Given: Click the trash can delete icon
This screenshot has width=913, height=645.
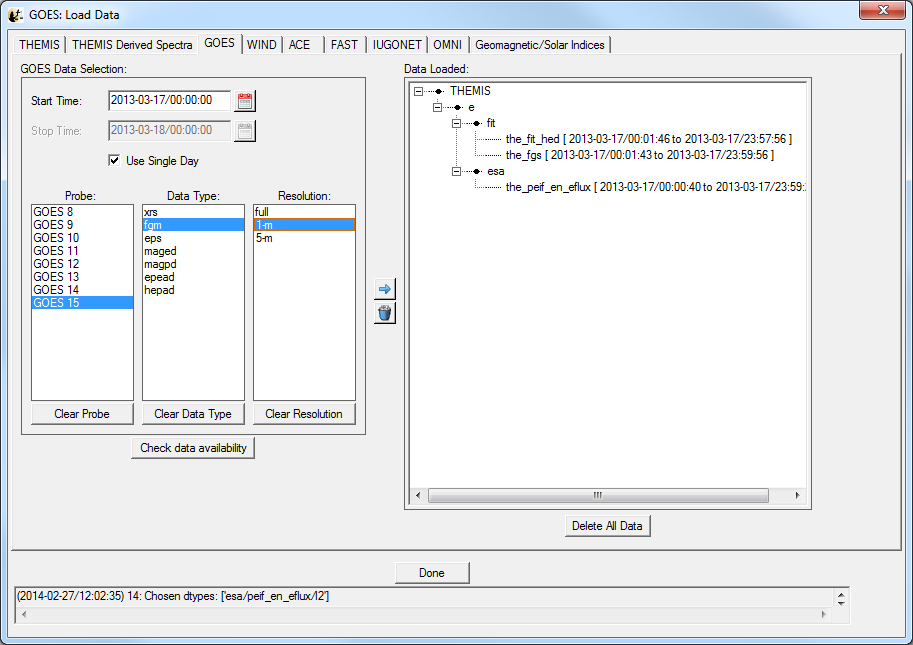Looking at the screenshot, I should click(x=384, y=313).
